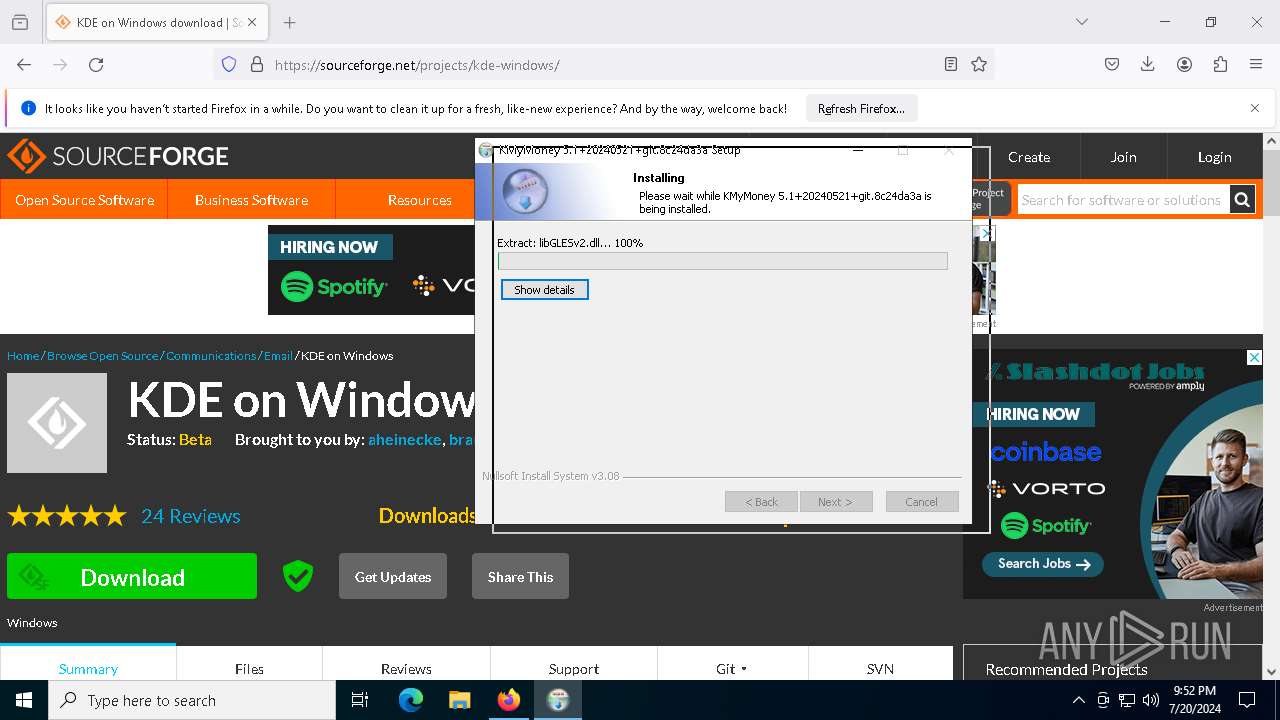The height and width of the screenshot is (720, 1280).
Task: Click the search magnifier button
Action: (1242, 200)
